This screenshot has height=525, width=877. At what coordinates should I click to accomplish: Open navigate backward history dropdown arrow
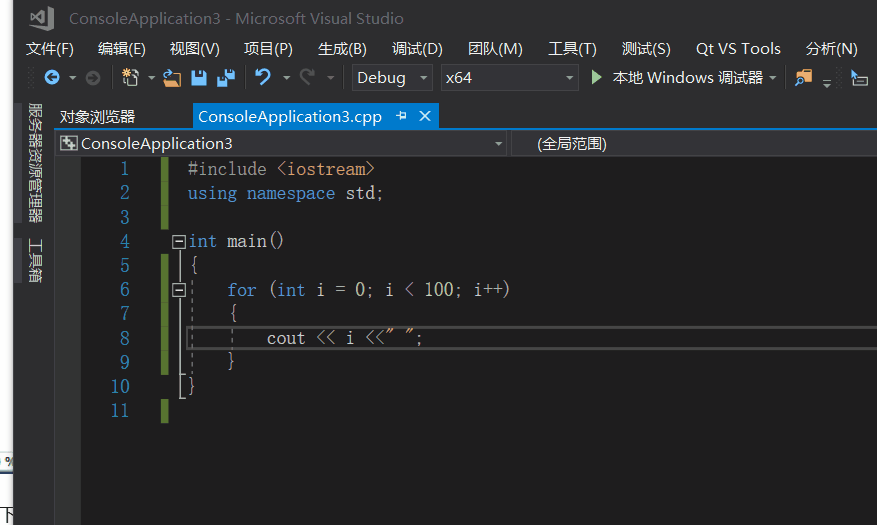click(x=73, y=78)
